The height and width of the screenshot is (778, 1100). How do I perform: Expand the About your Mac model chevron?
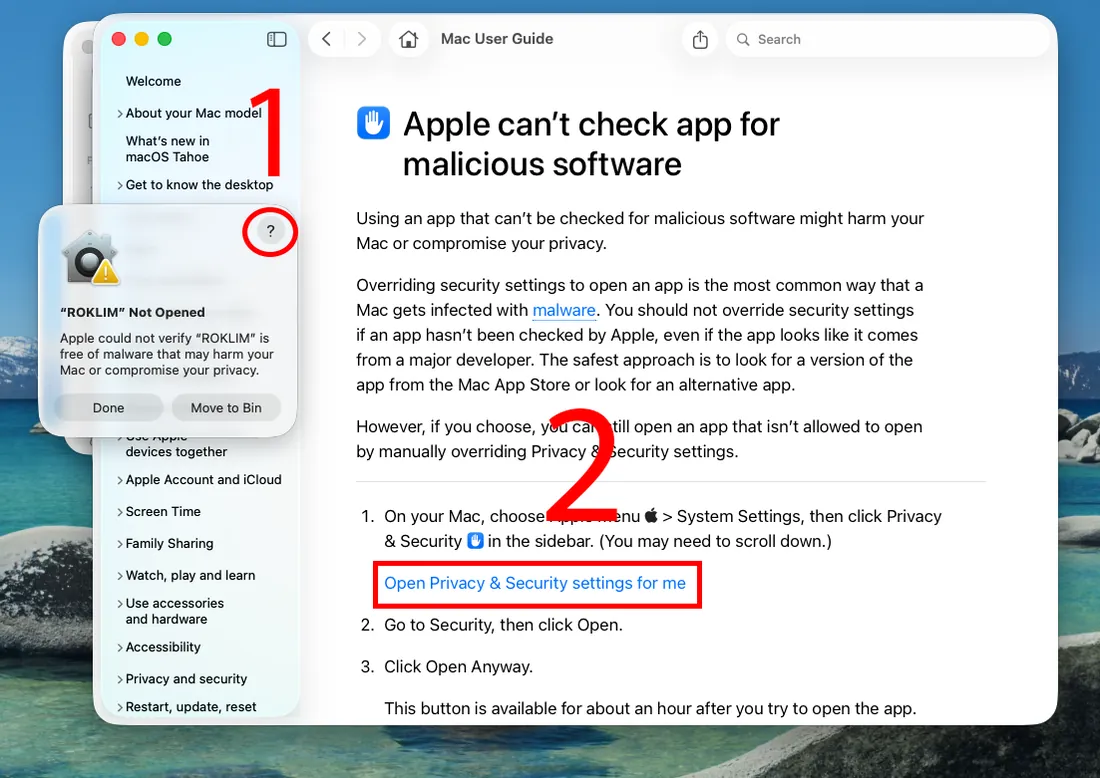pos(120,114)
